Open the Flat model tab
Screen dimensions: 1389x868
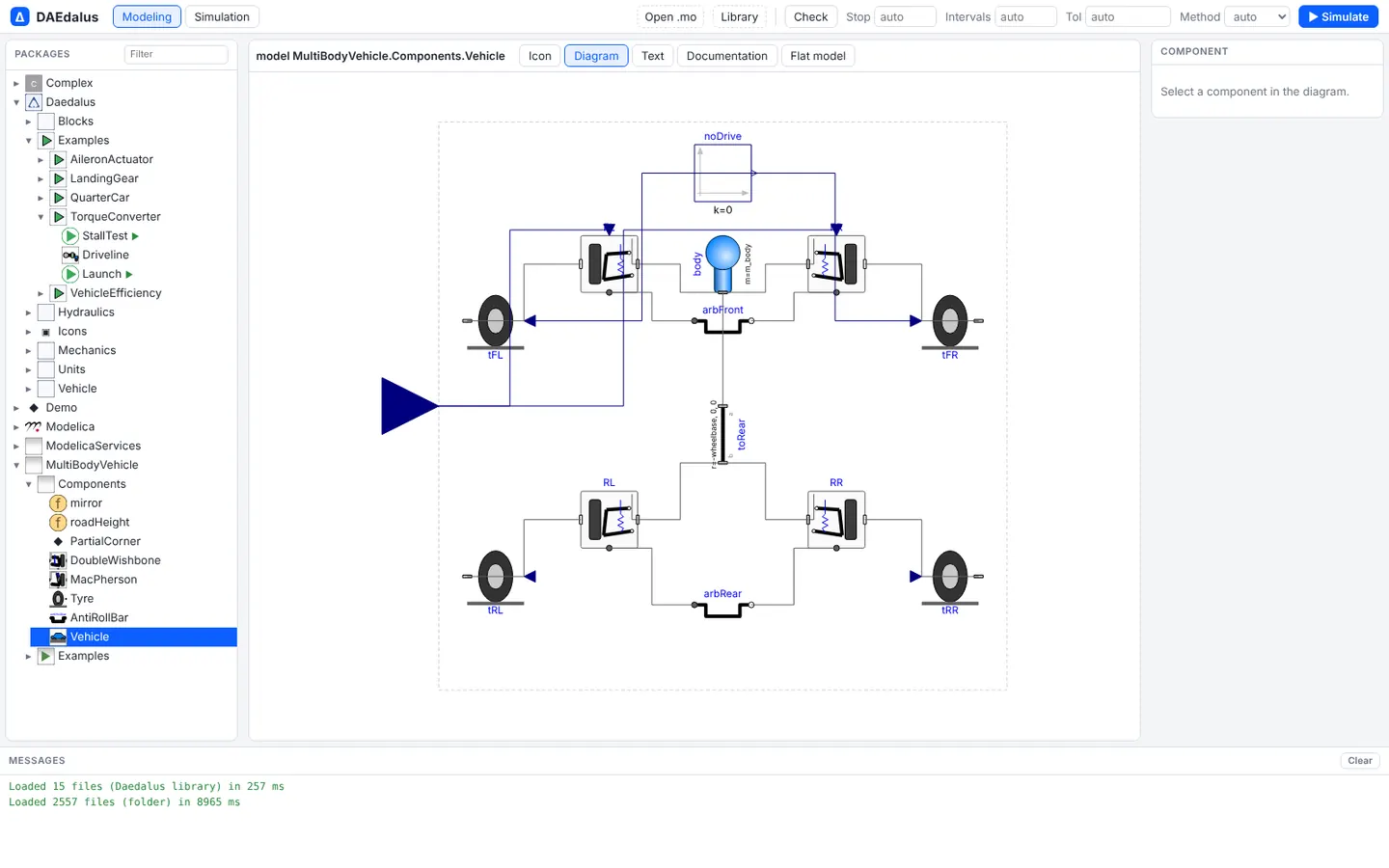(818, 56)
